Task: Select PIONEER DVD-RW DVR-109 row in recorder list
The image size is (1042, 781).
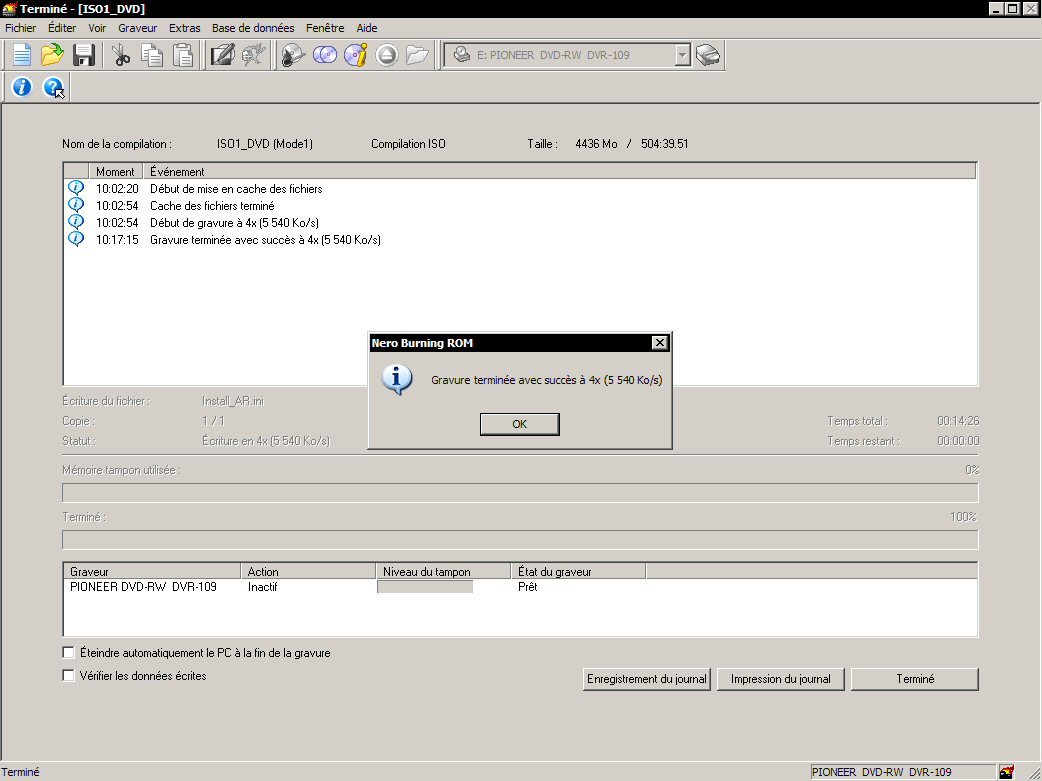Action: click(520, 587)
